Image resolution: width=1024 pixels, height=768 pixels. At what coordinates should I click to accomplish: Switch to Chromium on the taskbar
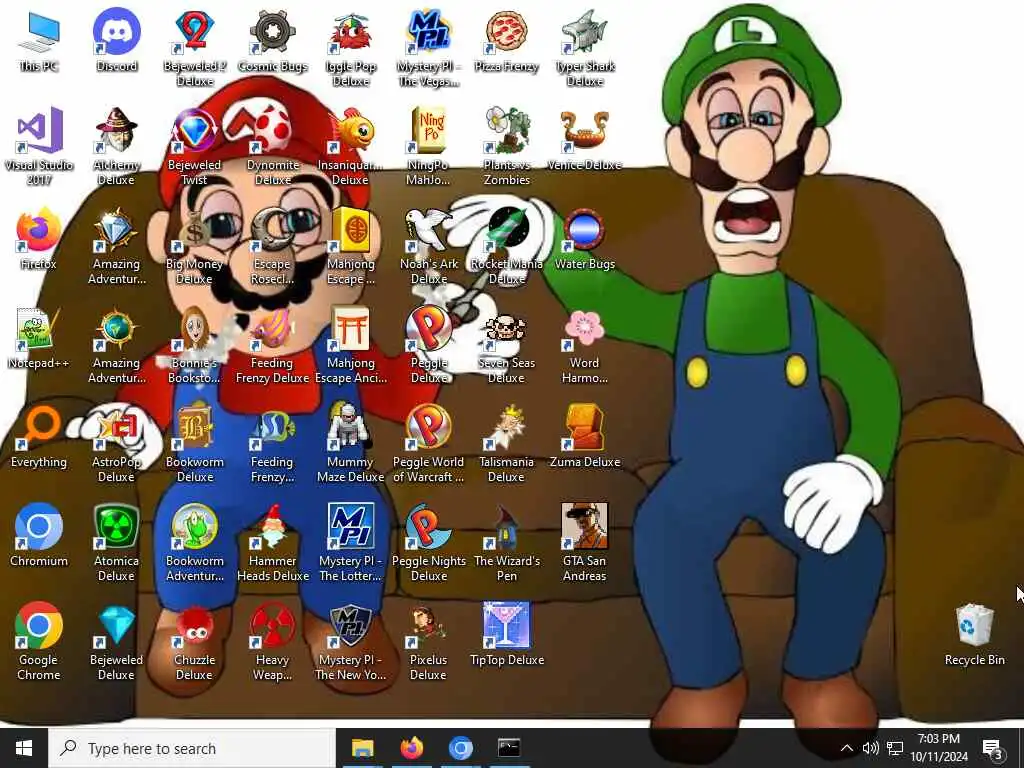coord(460,748)
